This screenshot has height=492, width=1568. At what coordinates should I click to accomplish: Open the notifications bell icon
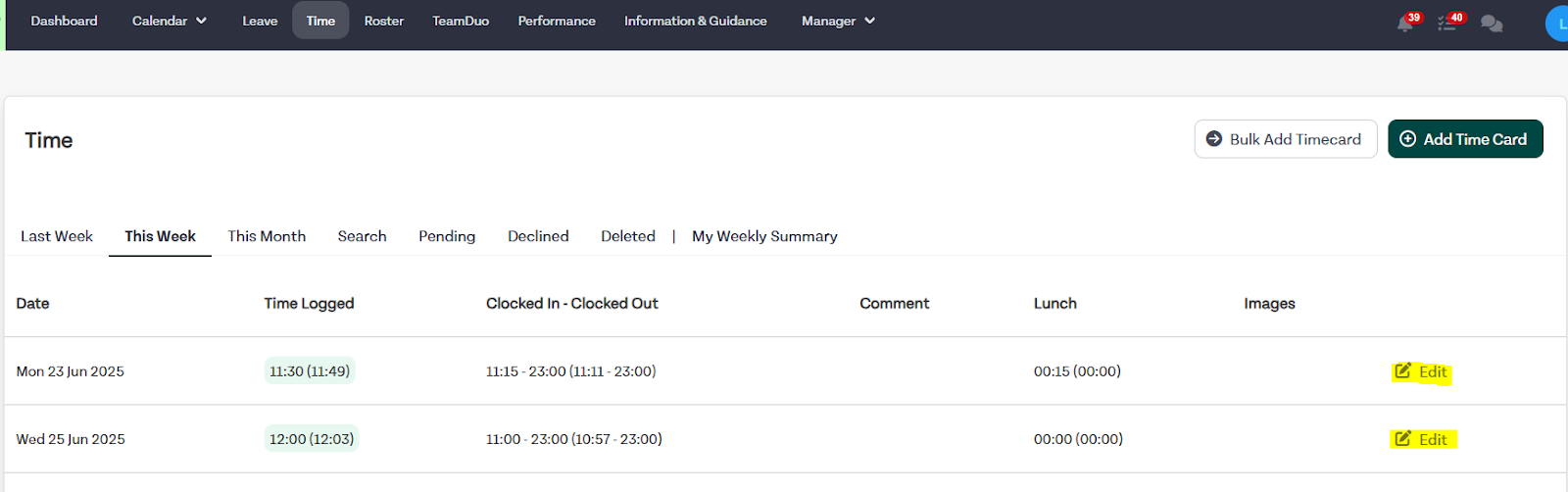point(1405,24)
